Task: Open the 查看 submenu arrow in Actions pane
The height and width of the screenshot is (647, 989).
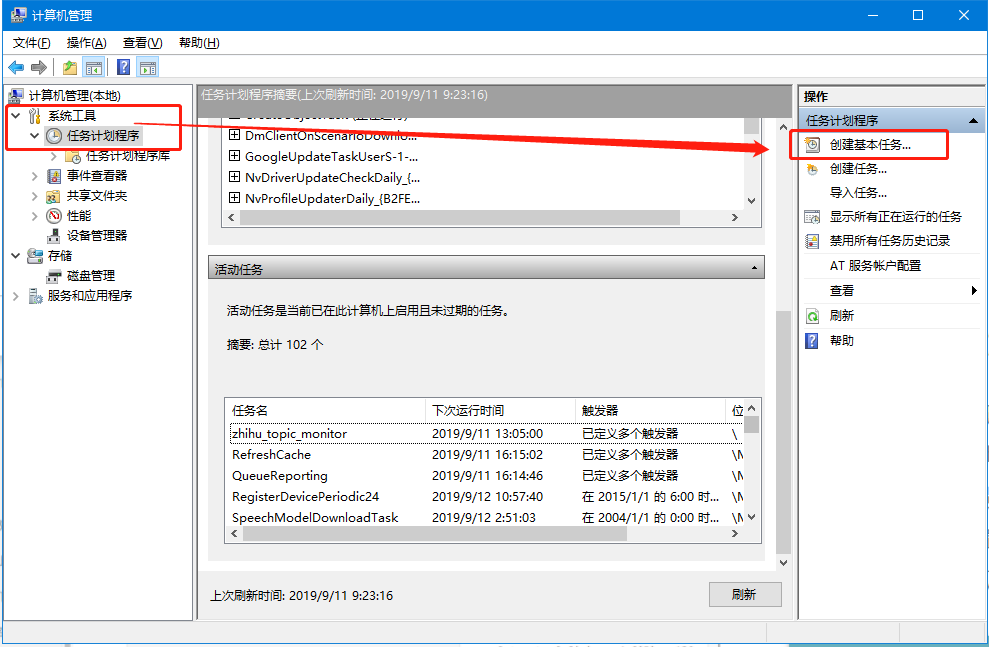Action: pos(975,291)
